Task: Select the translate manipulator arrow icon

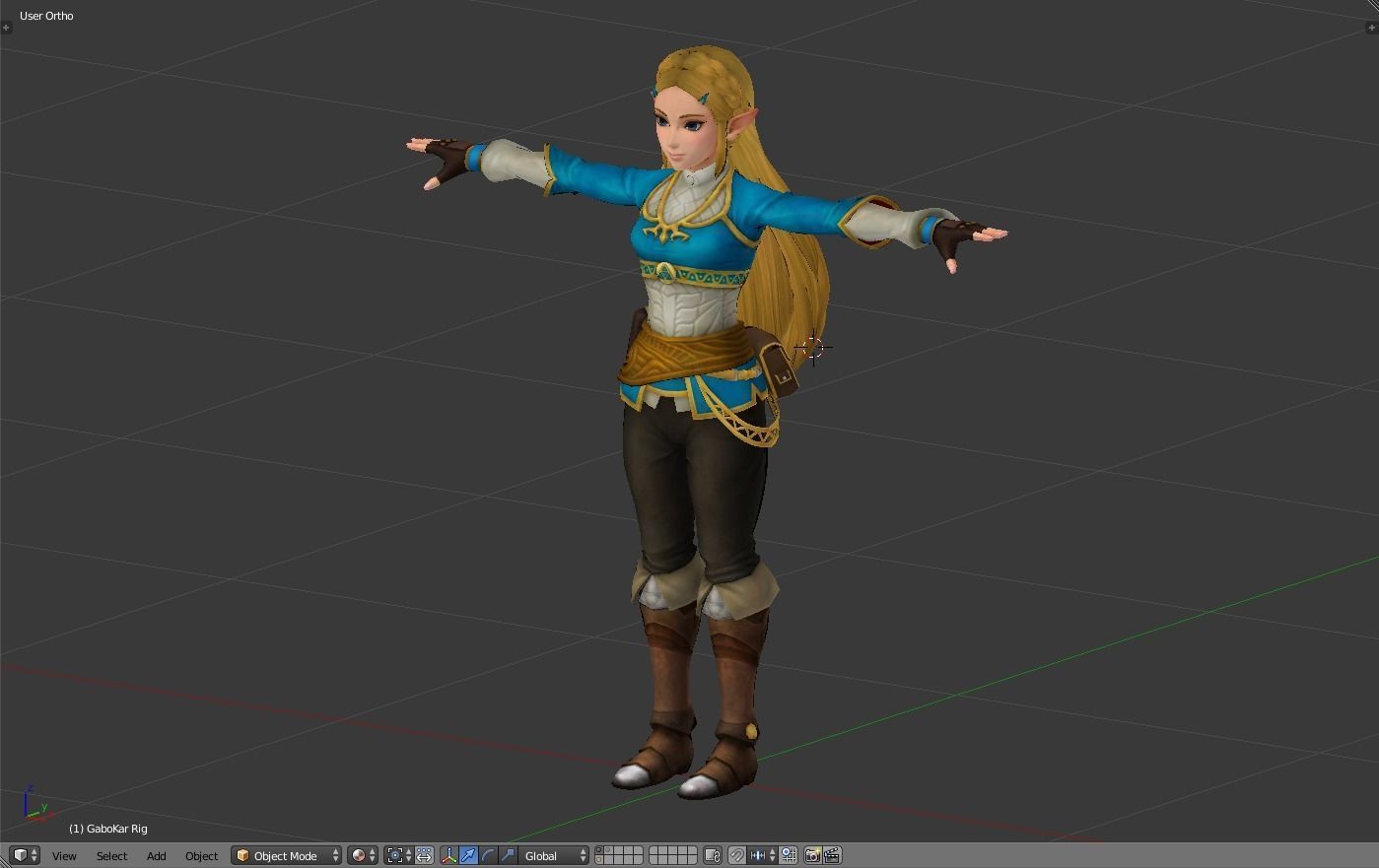Action: pos(469,854)
